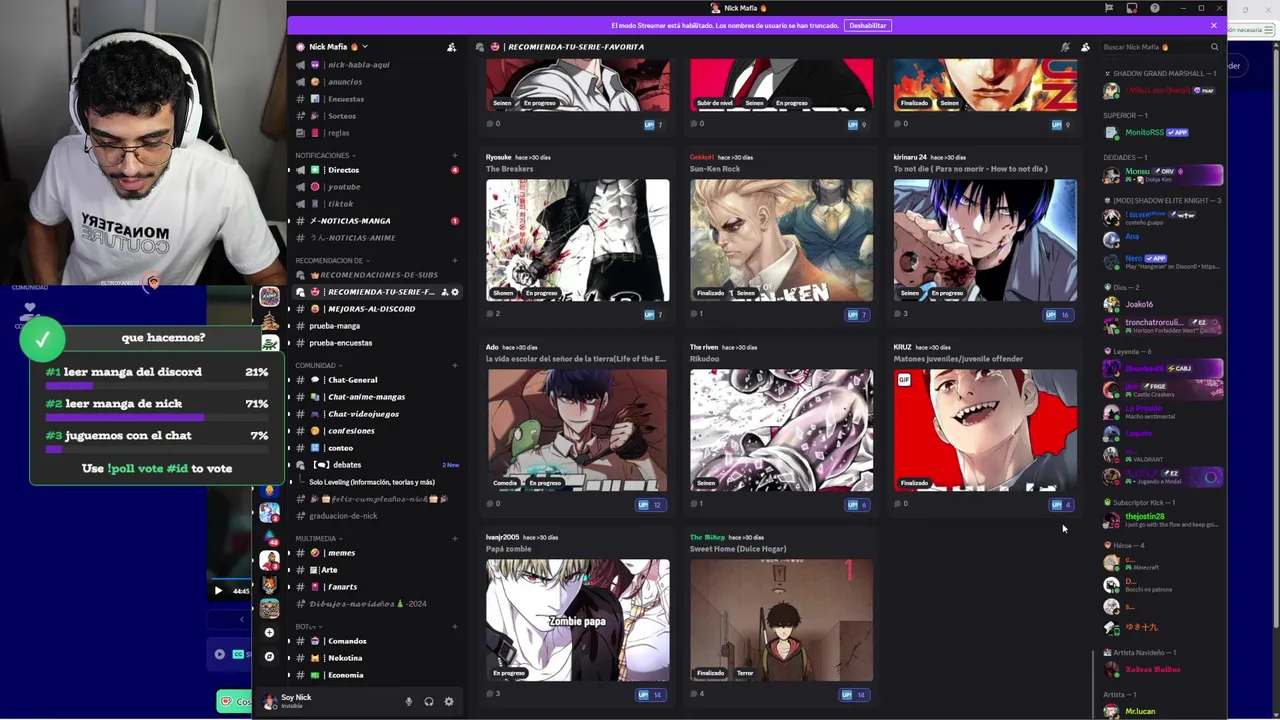The height and width of the screenshot is (720, 1280).
Task: Upvote the To not die post
Action: [1058, 314]
